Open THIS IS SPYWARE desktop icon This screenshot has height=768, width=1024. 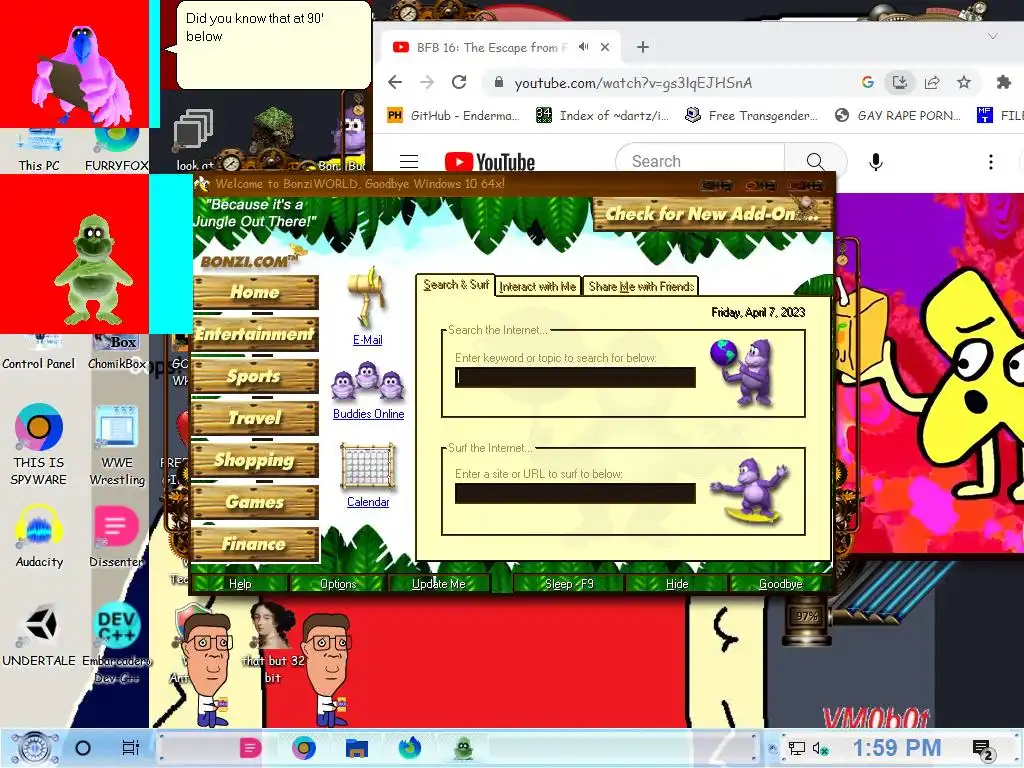39,444
